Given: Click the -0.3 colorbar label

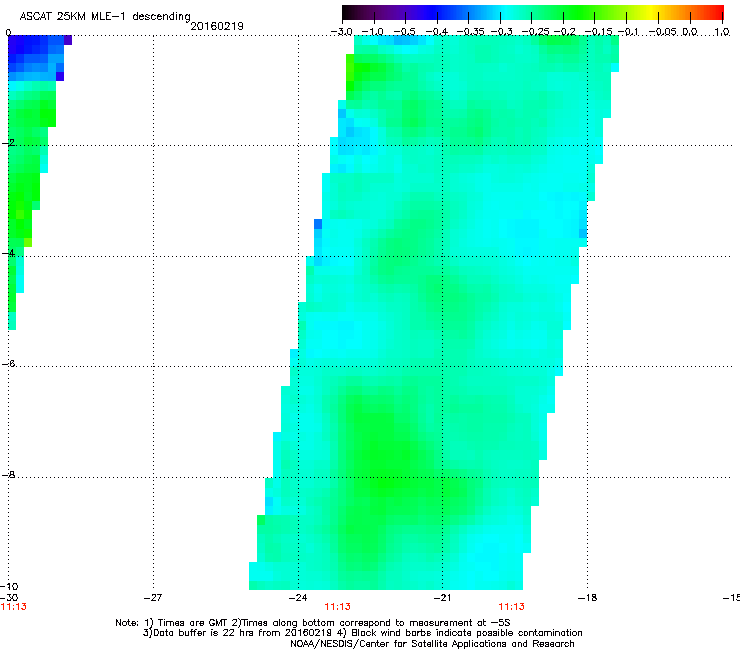Looking at the screenshot, I should [x=502, y=32].
